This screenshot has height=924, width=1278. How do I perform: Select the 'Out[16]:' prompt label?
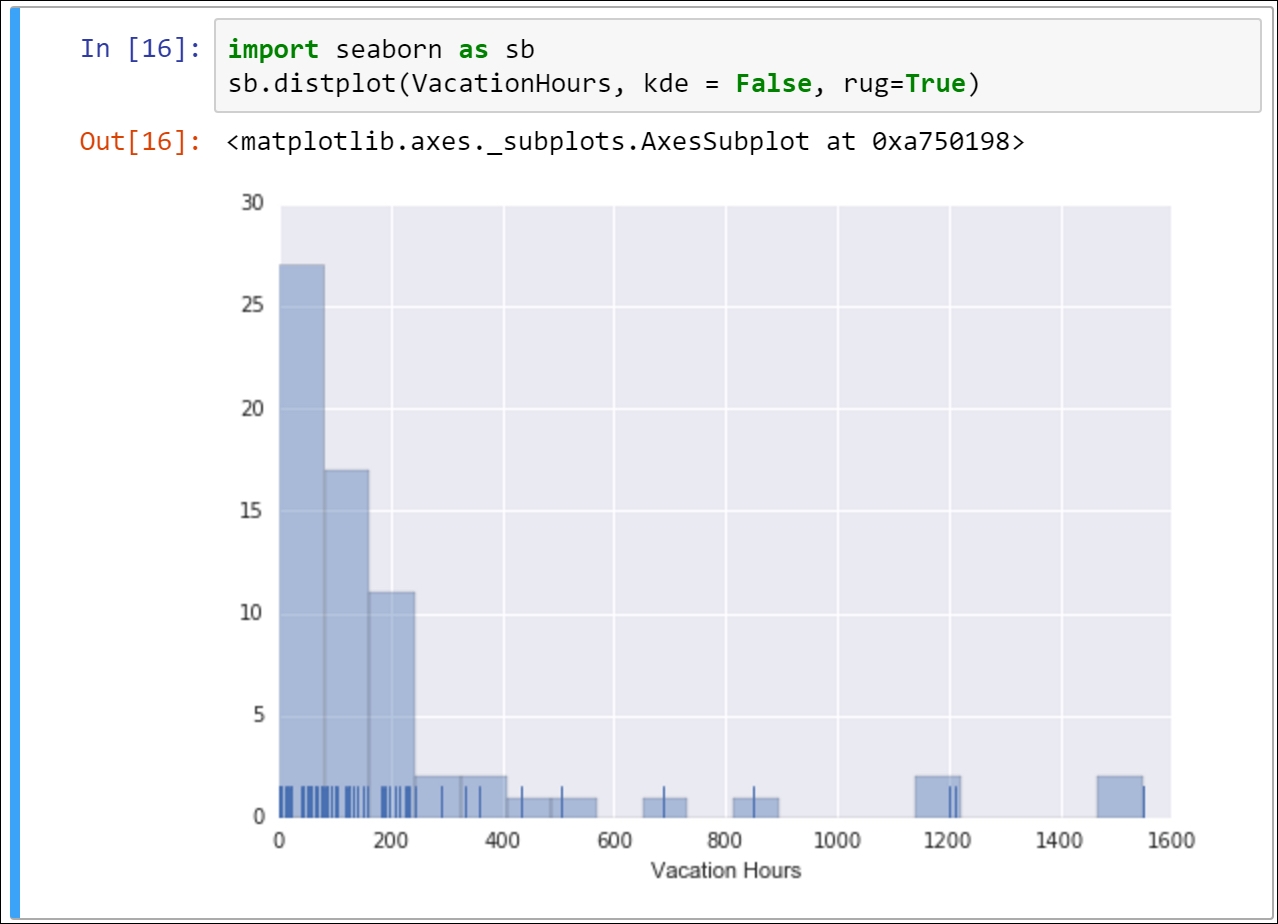coord(141,142)
